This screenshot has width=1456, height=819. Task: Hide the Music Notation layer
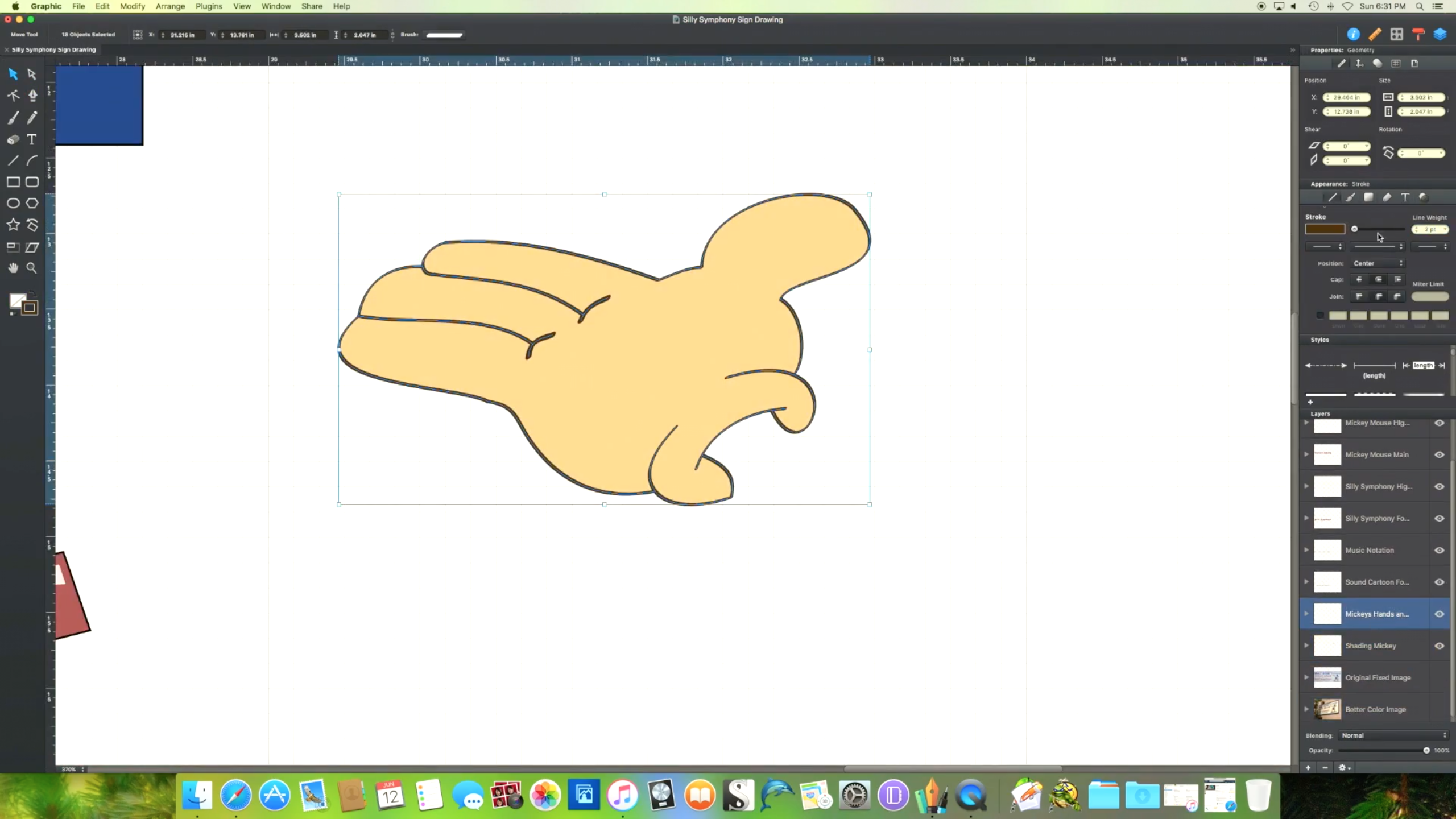pyautogui.click(x=1439, y=550)
